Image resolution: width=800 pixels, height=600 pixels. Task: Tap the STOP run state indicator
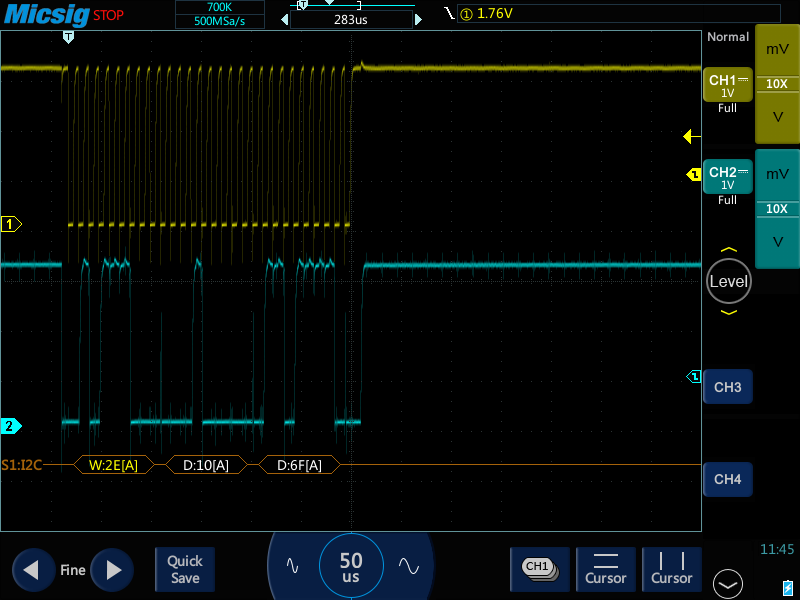pyautogui.click(x=108, y=15)
